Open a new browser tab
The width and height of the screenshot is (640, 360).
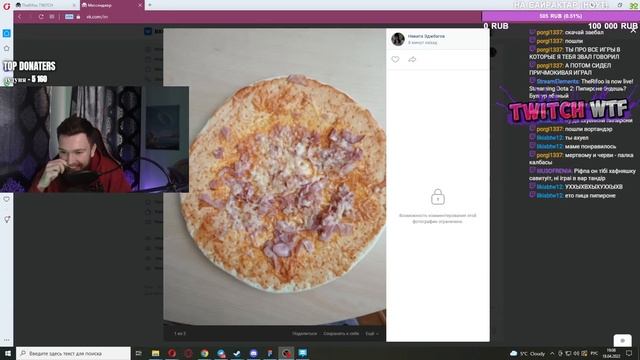click(150, 5)
